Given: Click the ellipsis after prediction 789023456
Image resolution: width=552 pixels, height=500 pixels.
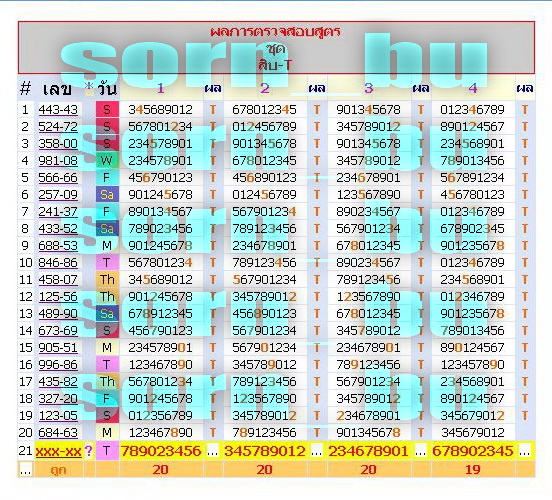Looking at the screenshot, I should pyautogui.click(x=212, y=452).
